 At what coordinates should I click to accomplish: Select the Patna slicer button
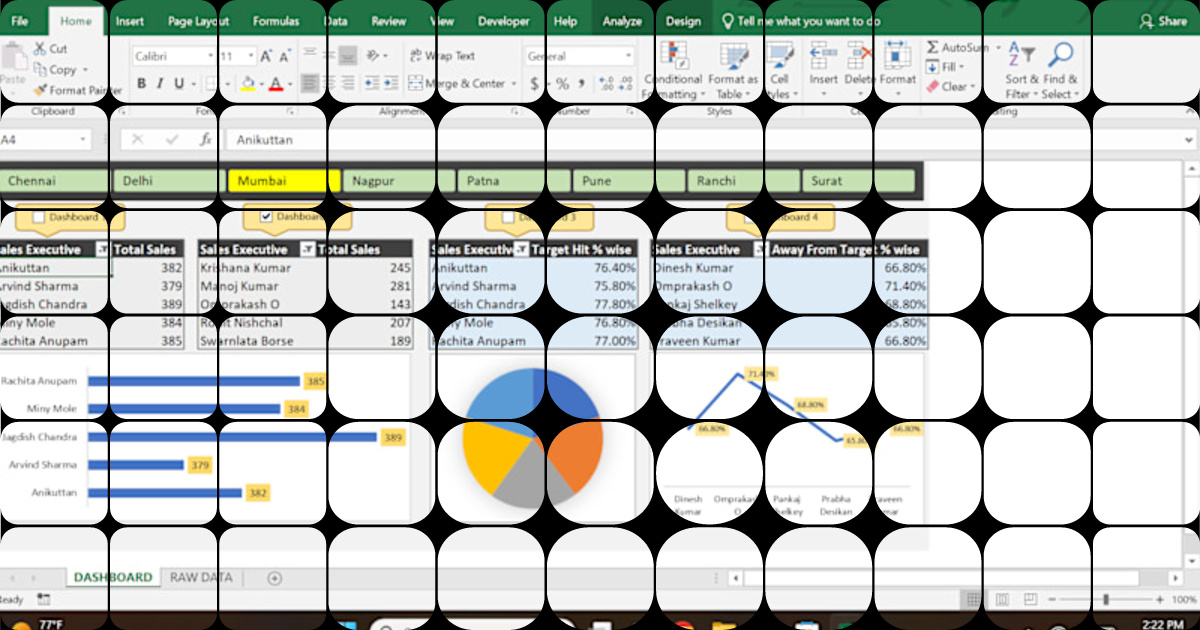pyautogui.click(x=512, y=181)
